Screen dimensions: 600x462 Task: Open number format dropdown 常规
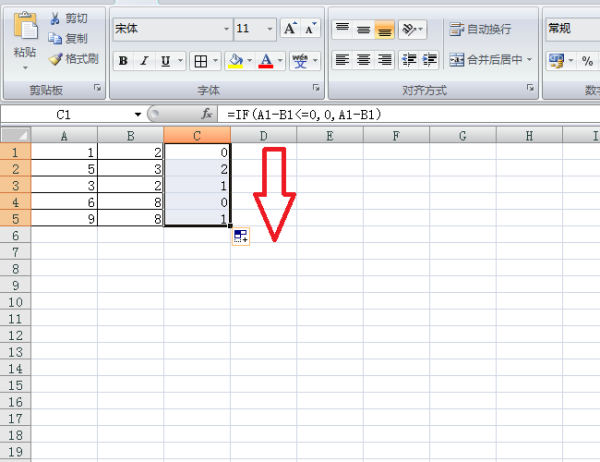coord(573,29)
